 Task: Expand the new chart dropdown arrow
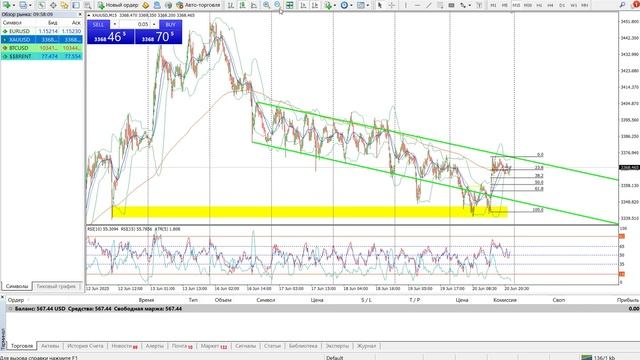tap(13, 5)
